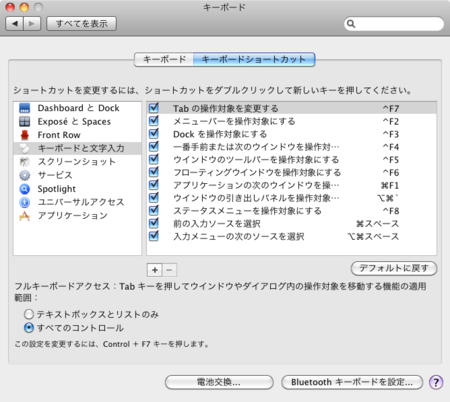Click the Dock を操作対象にする label
This screenshot has width=450, height=402.
(220, 134)
